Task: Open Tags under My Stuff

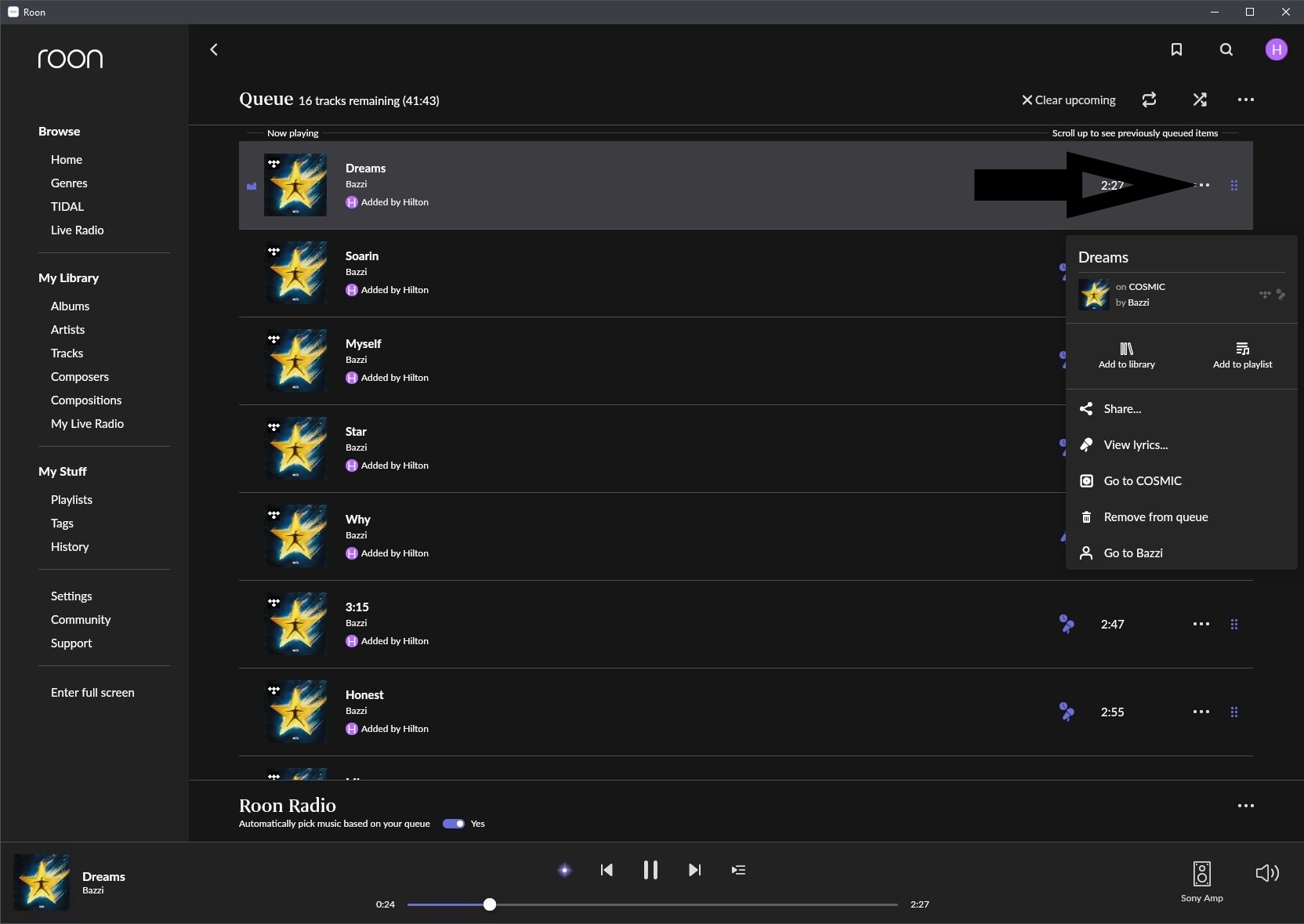Action: (62, 524)
